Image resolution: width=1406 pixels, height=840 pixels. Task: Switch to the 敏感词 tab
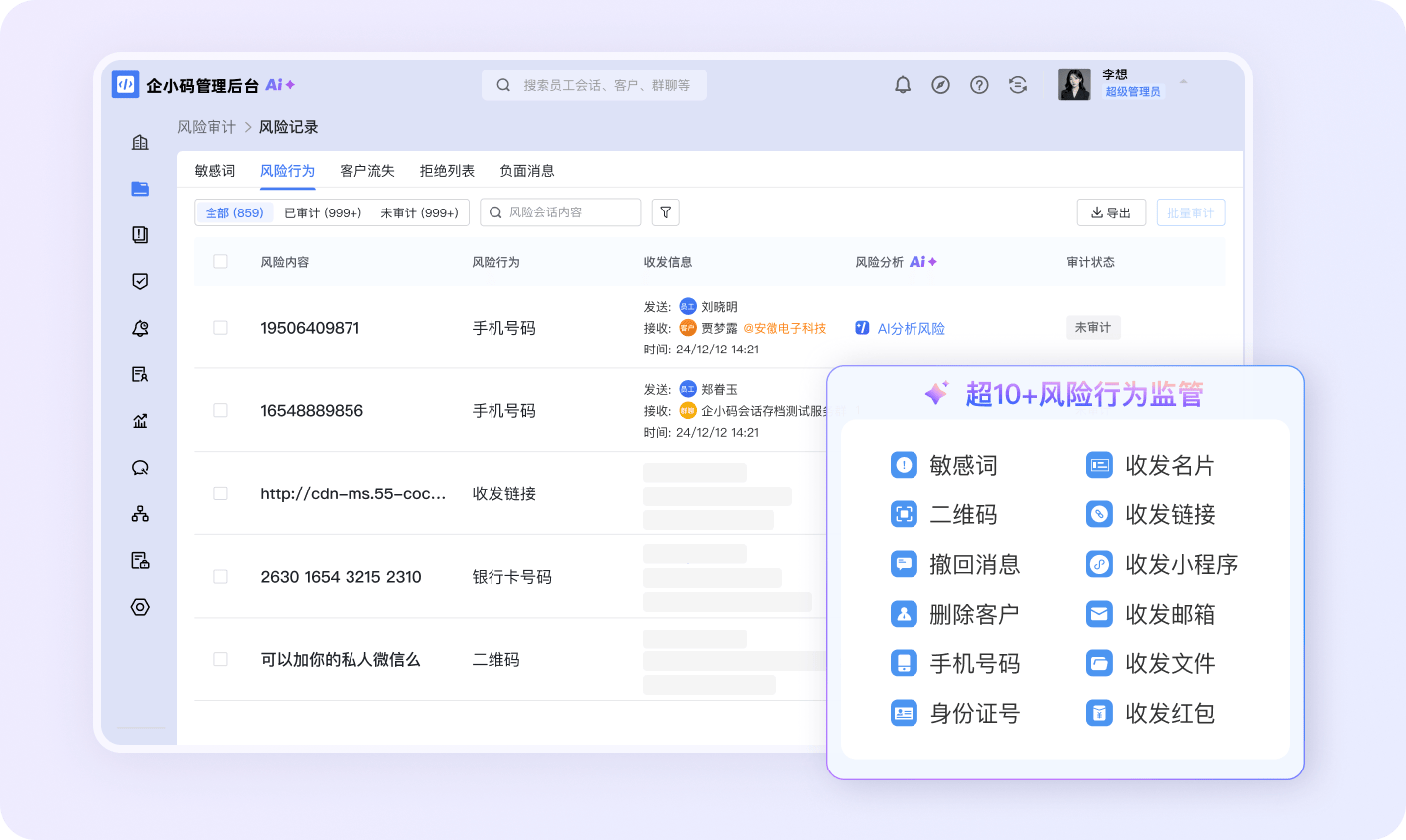[x=214, y=171]
